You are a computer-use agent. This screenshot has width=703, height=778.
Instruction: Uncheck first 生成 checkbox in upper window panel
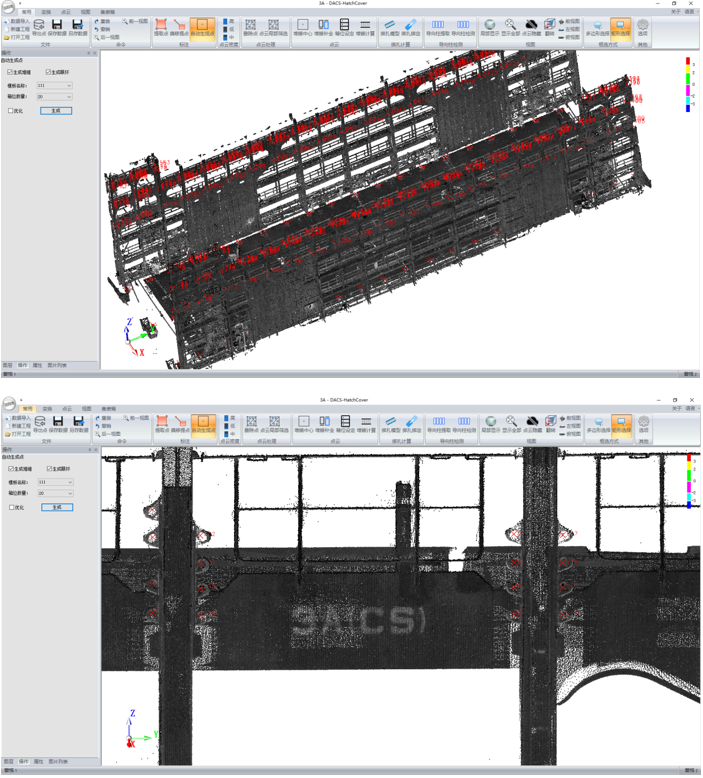(x=11, y=72)
